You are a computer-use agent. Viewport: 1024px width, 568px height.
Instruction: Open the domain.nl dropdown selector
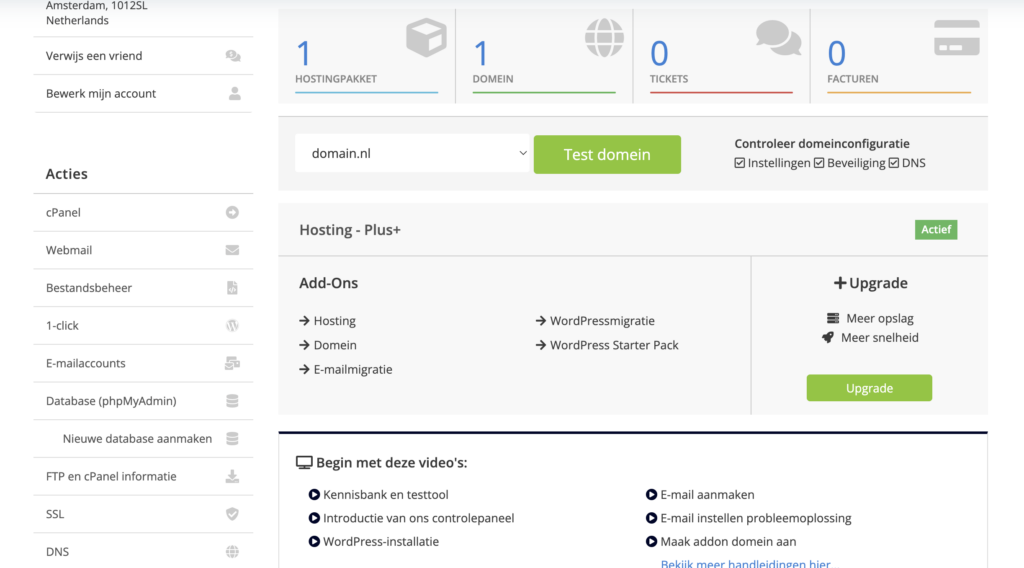pyautogui.click(x=412, y=154)
